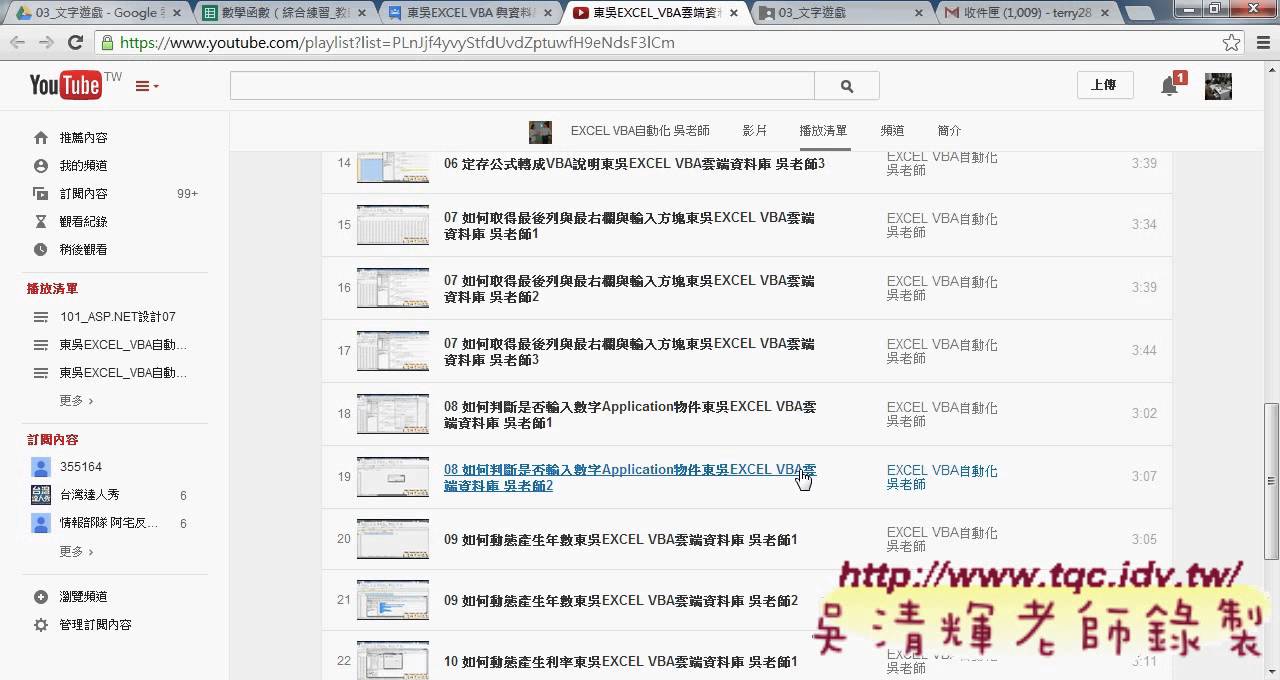1280x680 pixels.
Task: Open the YouTube guide menu dropdown
Action: (147, 87)
